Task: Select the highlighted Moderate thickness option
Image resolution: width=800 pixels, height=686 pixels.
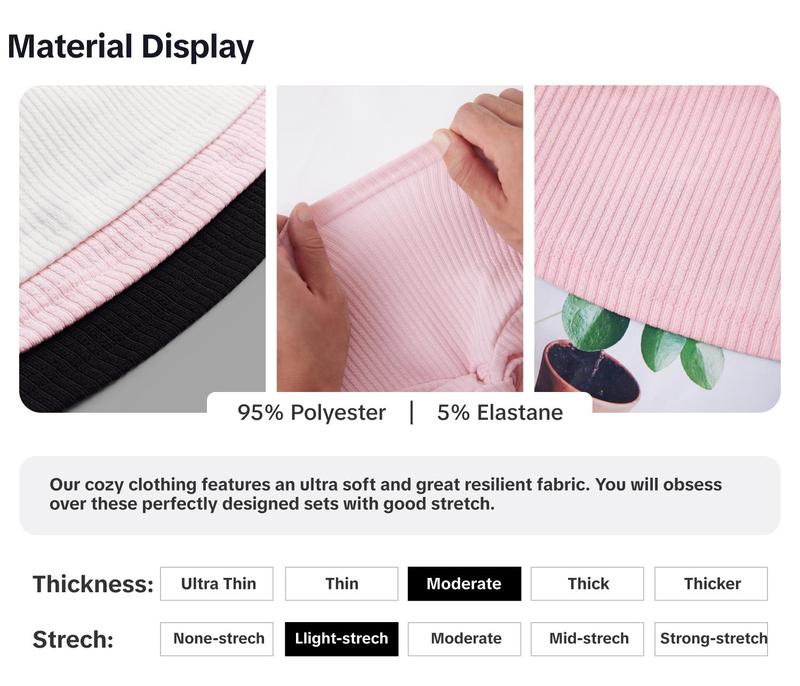Action: [464, 583]
